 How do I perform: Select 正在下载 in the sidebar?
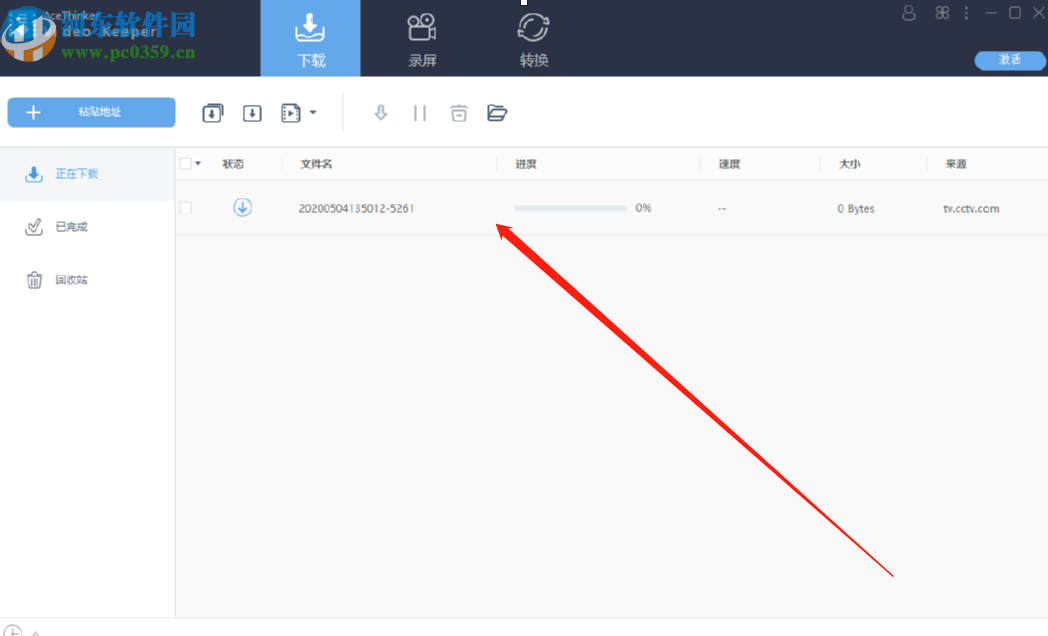point(88,174)
